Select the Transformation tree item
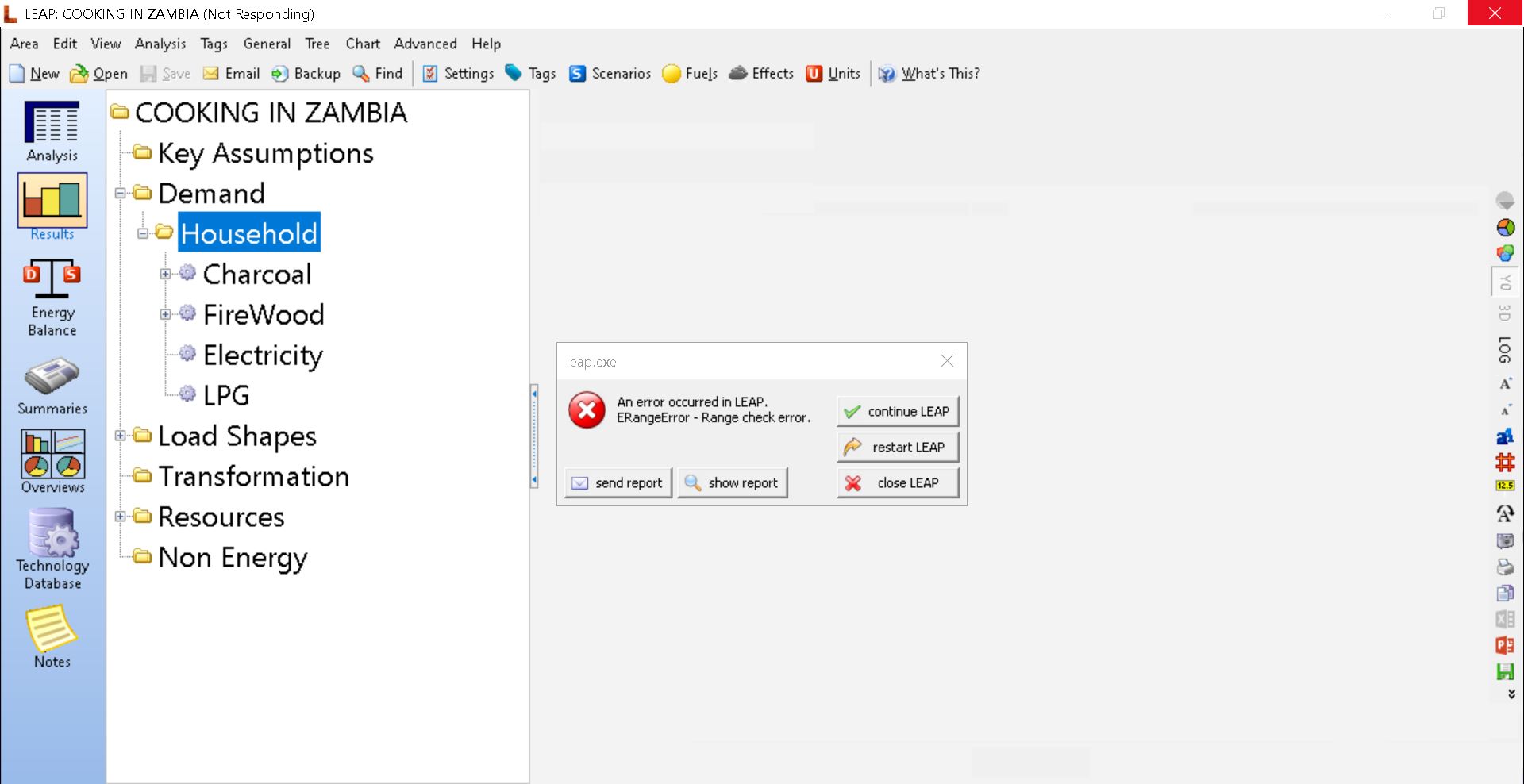Screen dimensions: 1524x784 [x=253, y=476]
